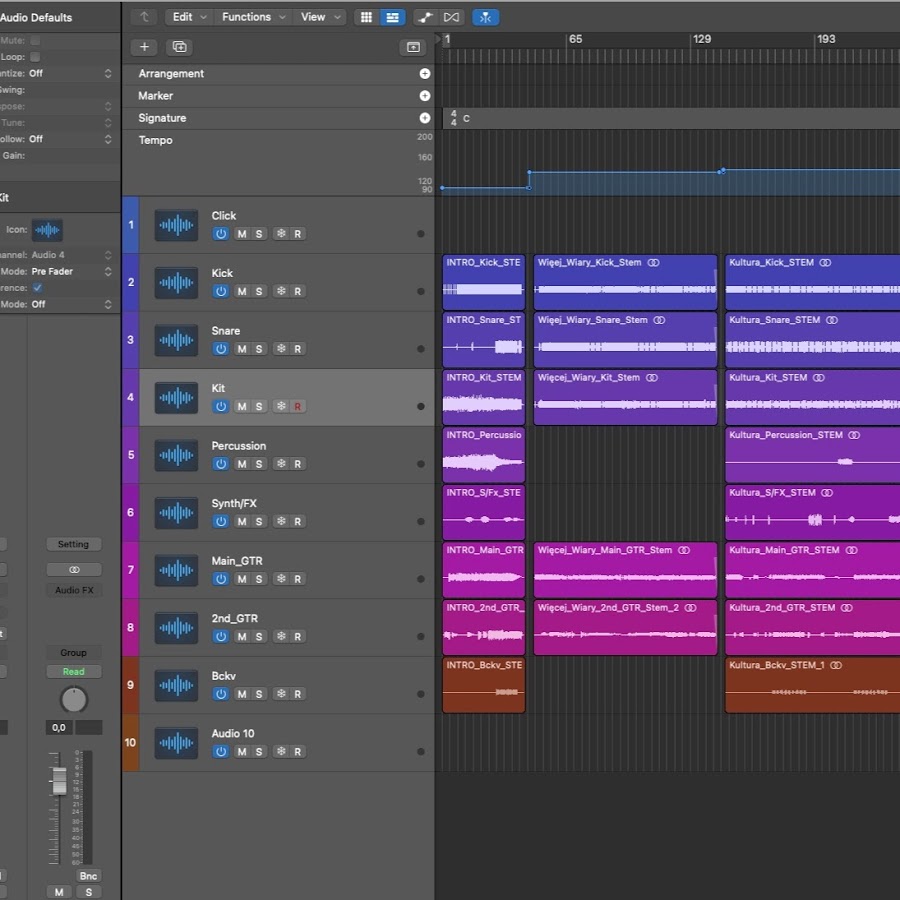Mute the channel strip with M button
The width and height of the screenshot is (900, 900).
click(59, 892)
